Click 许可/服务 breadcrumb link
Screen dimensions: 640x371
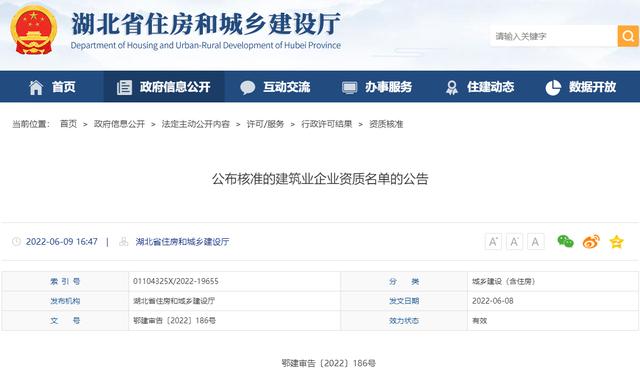click(265, 124)
